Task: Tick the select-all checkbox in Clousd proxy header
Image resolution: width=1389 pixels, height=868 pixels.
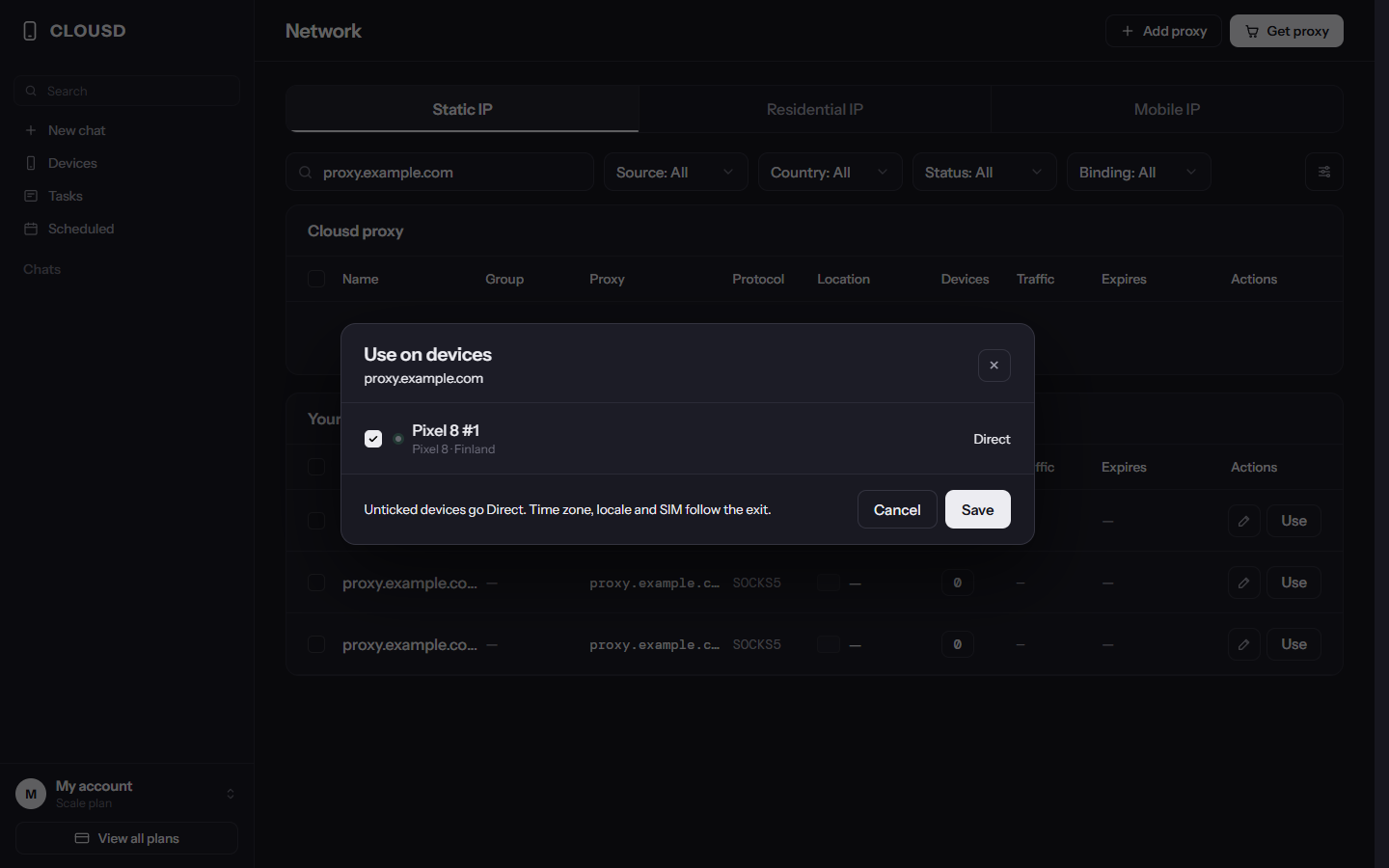Action: pos(316,279)
